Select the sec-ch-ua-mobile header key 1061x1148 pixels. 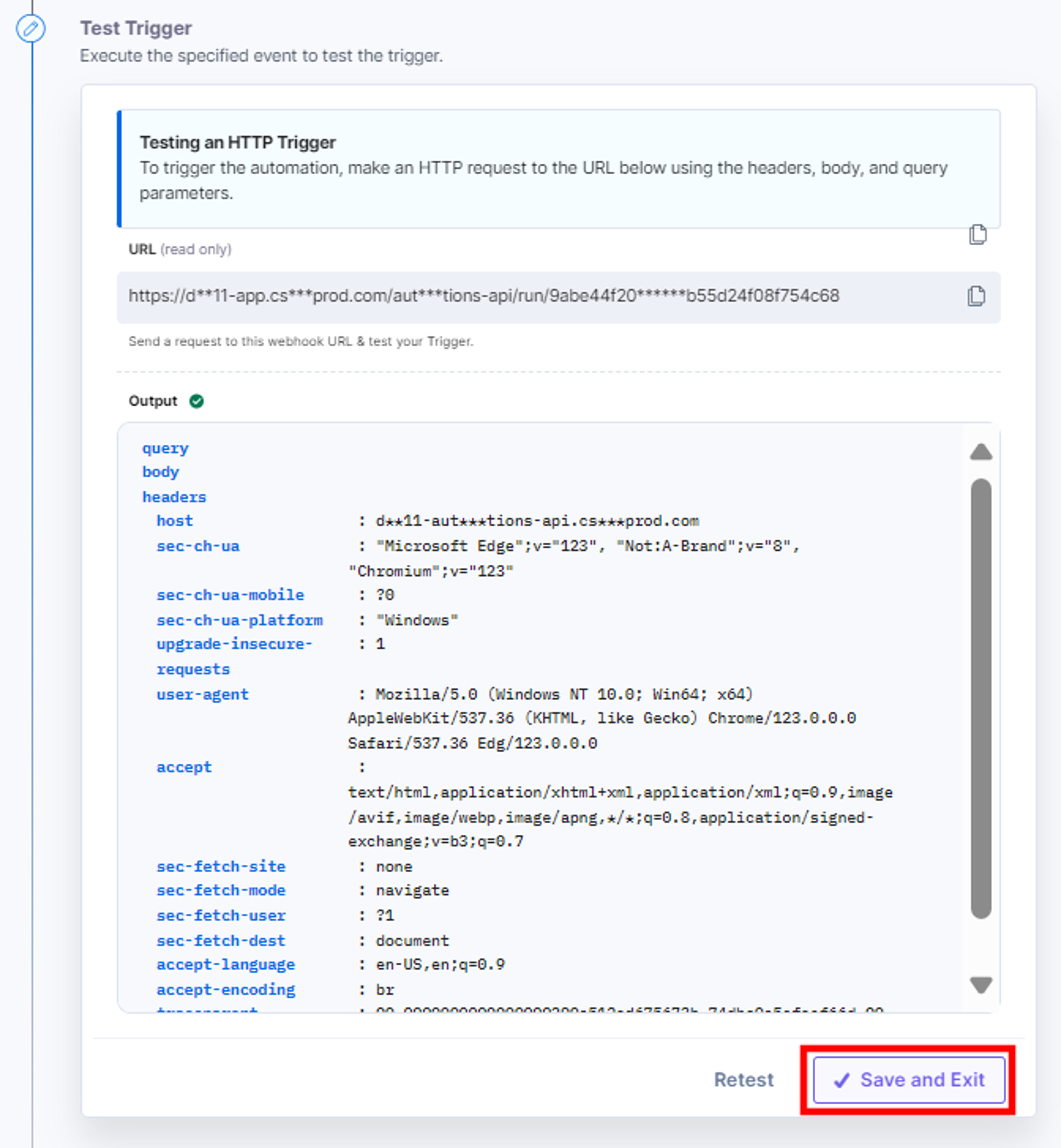click(x=230, y=595)
